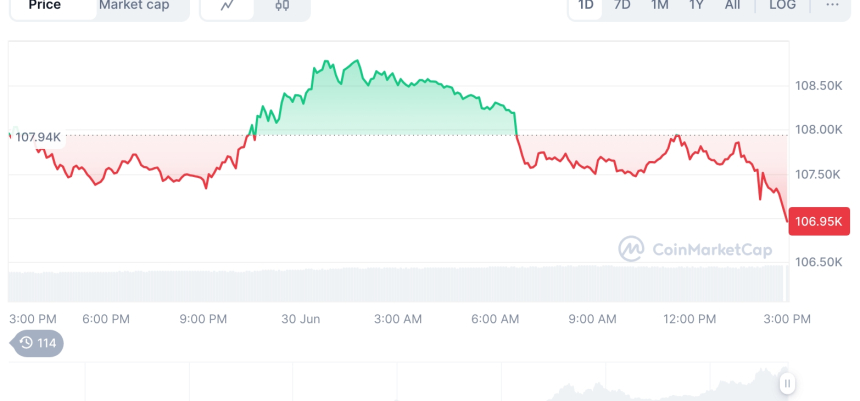
Task: Click the 12:00 PM time axis label
Action: pos(690,319)
